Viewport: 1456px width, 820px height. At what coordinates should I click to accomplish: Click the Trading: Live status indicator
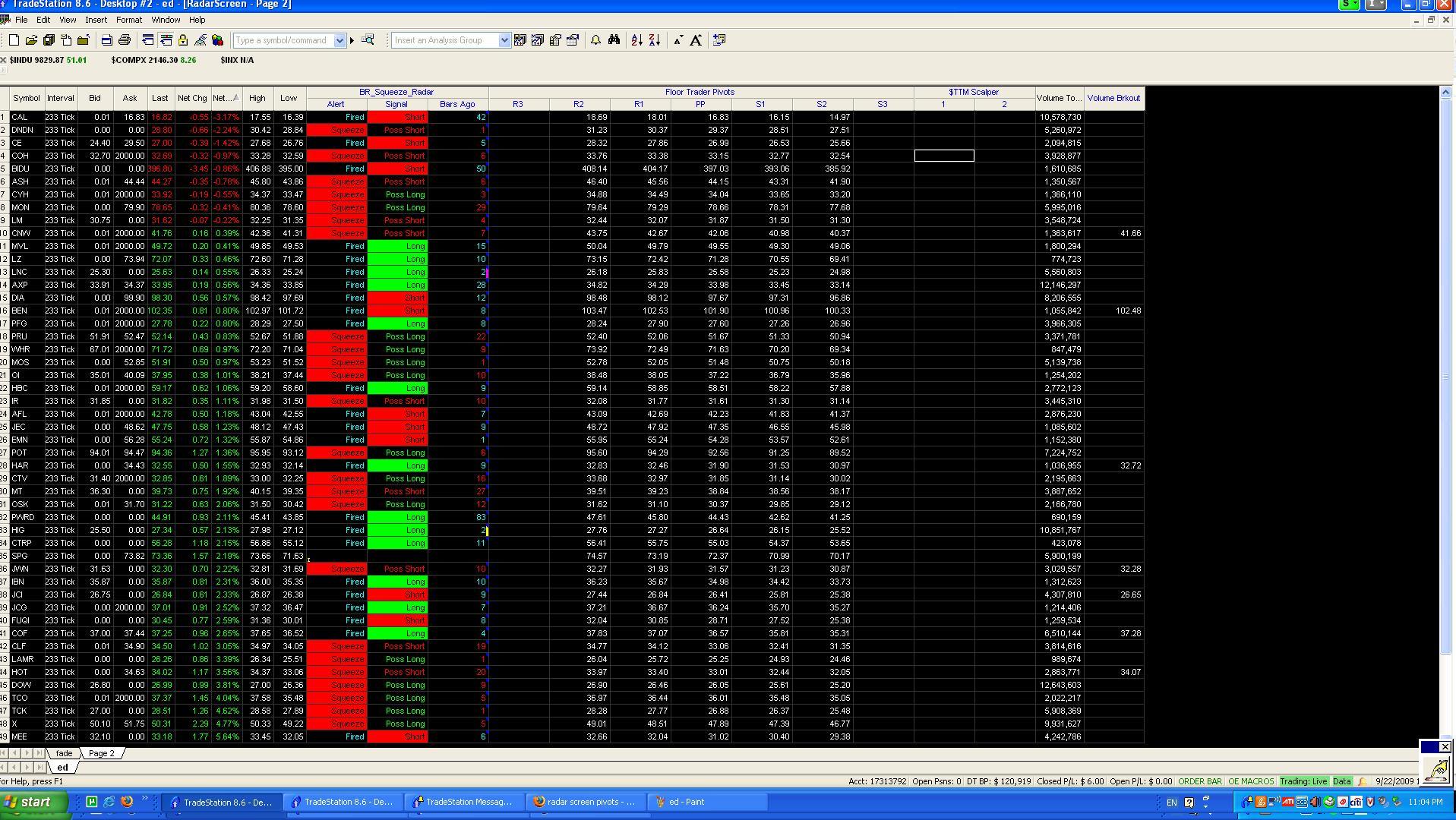click(x=1303, y=781)
